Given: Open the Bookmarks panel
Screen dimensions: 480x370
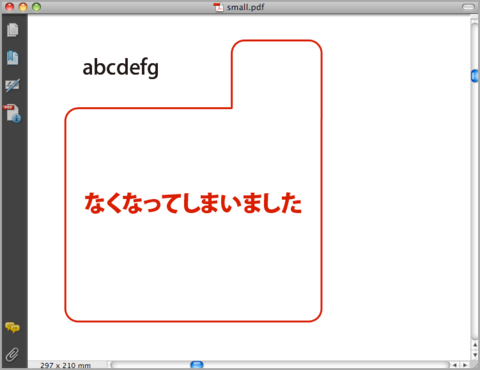Looking at the screenshot, I should point(13,58).
